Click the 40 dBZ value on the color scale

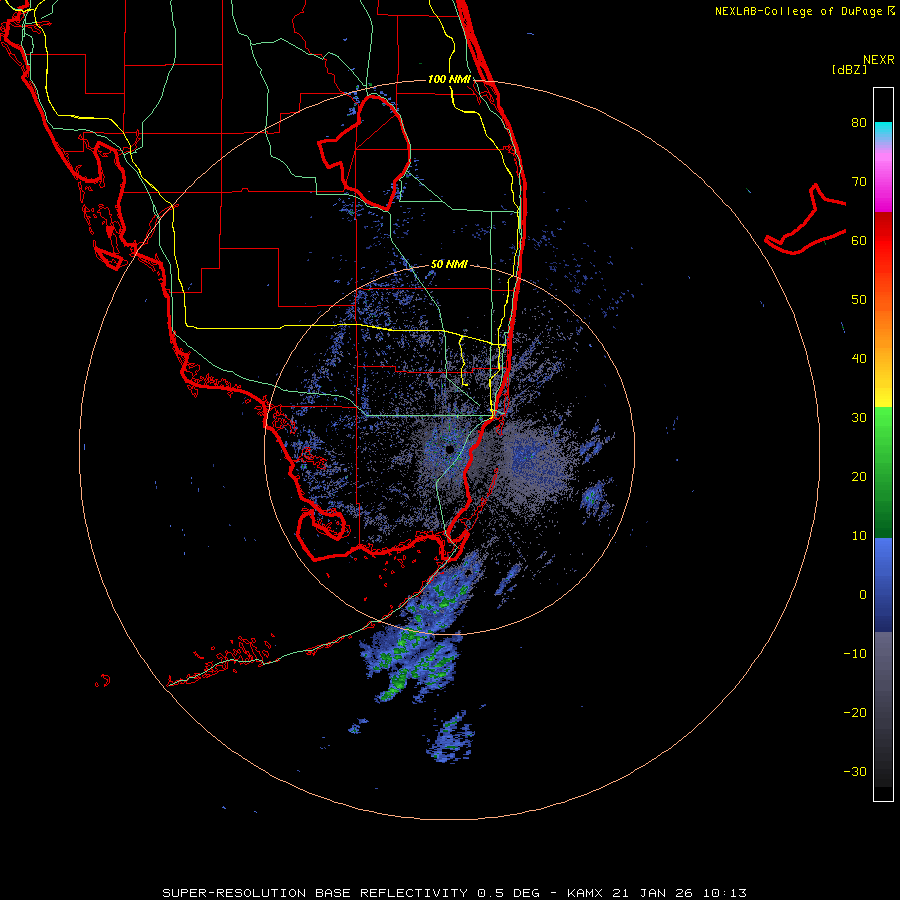pos(859,359)
